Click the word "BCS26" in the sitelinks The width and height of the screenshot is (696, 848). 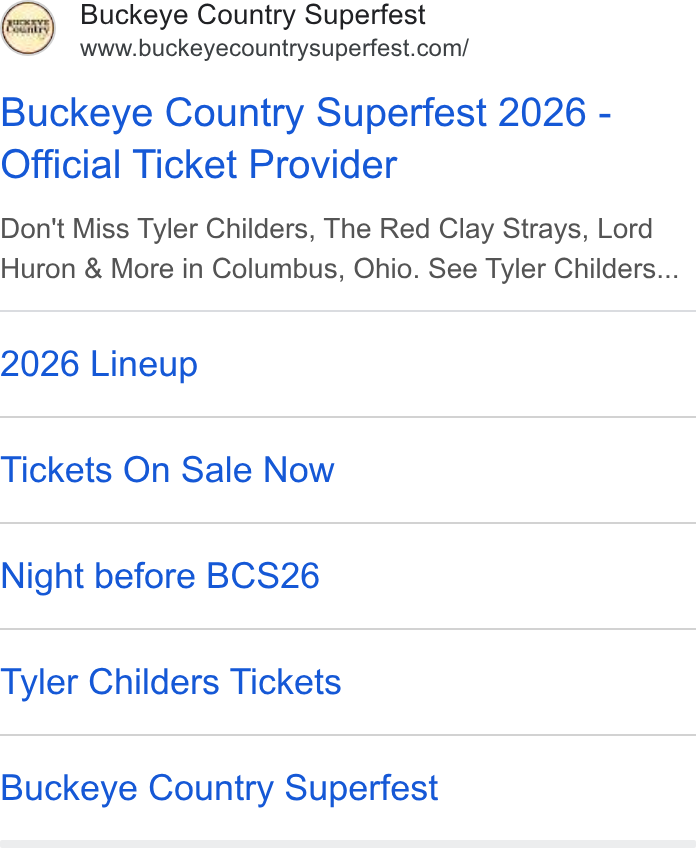click(x=263, y=575)
